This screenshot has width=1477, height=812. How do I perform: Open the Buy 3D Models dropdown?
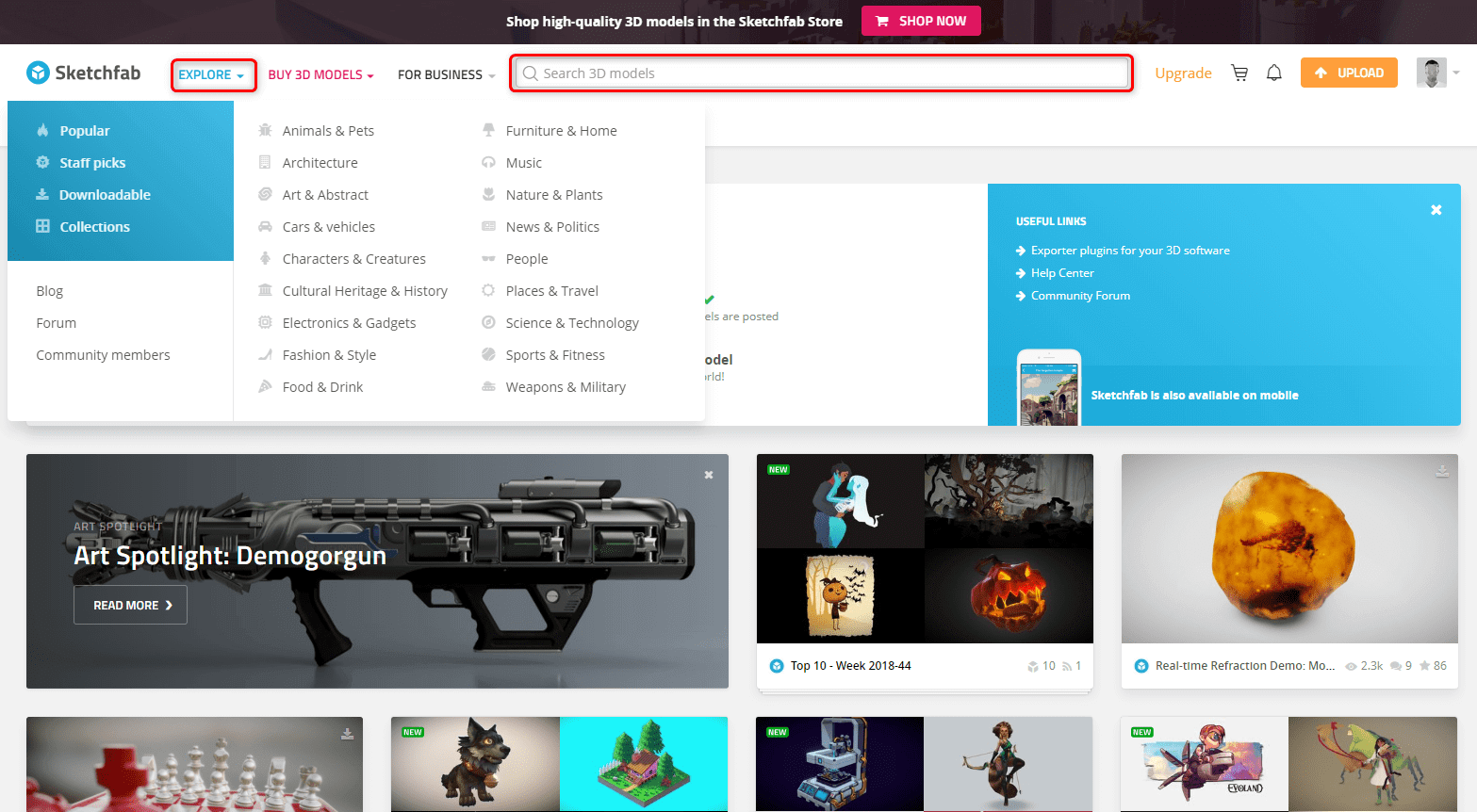click(320, 74)
